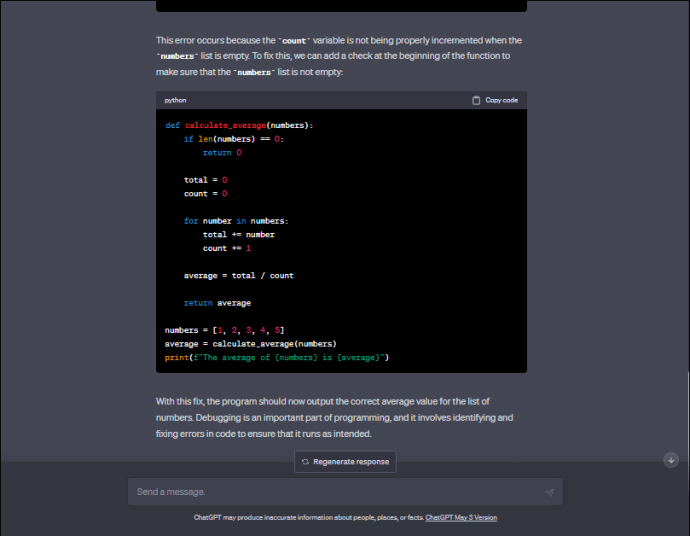Click the 'total = 0' code line
The image size is (690, 536).
click(205, 180)
